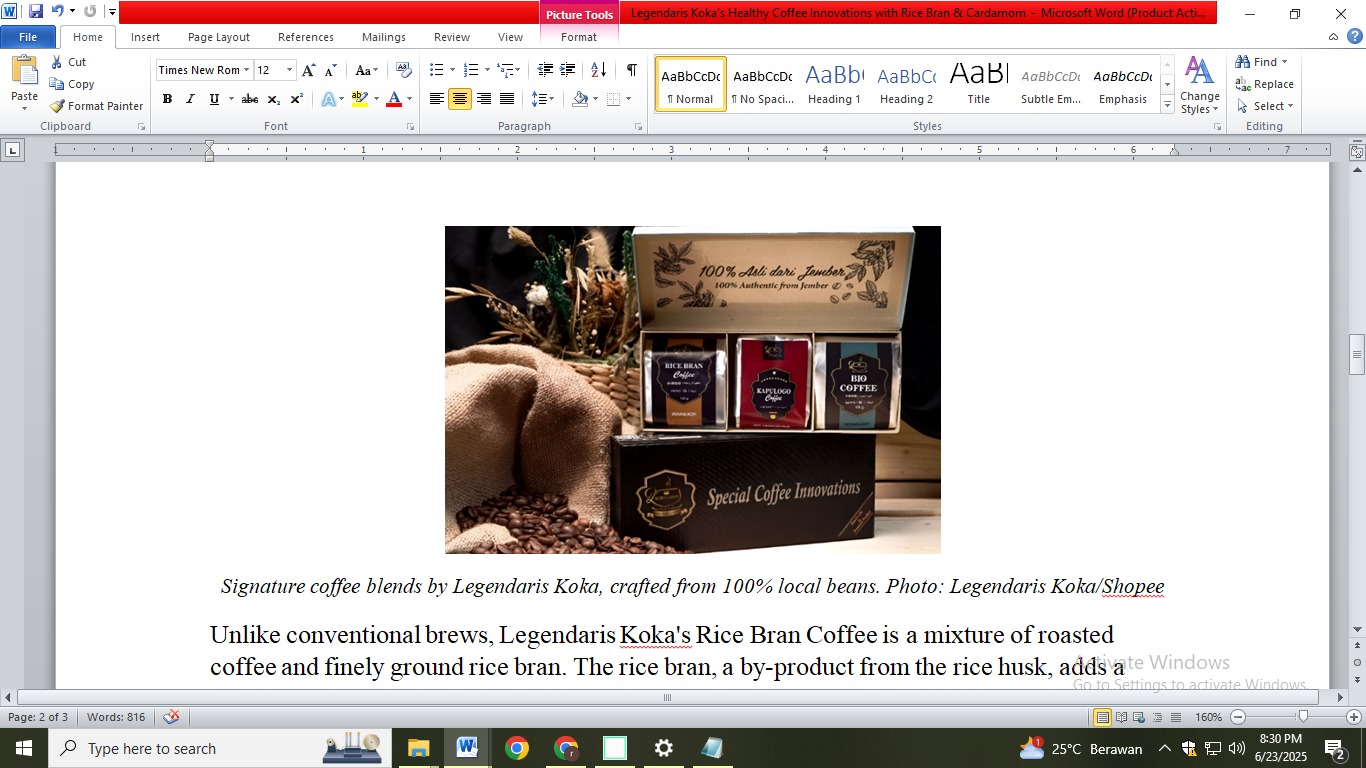This screenshot has height=768, width=1366.
Task: Click the Words: 816 counter
Action: [x=116, y=717]
